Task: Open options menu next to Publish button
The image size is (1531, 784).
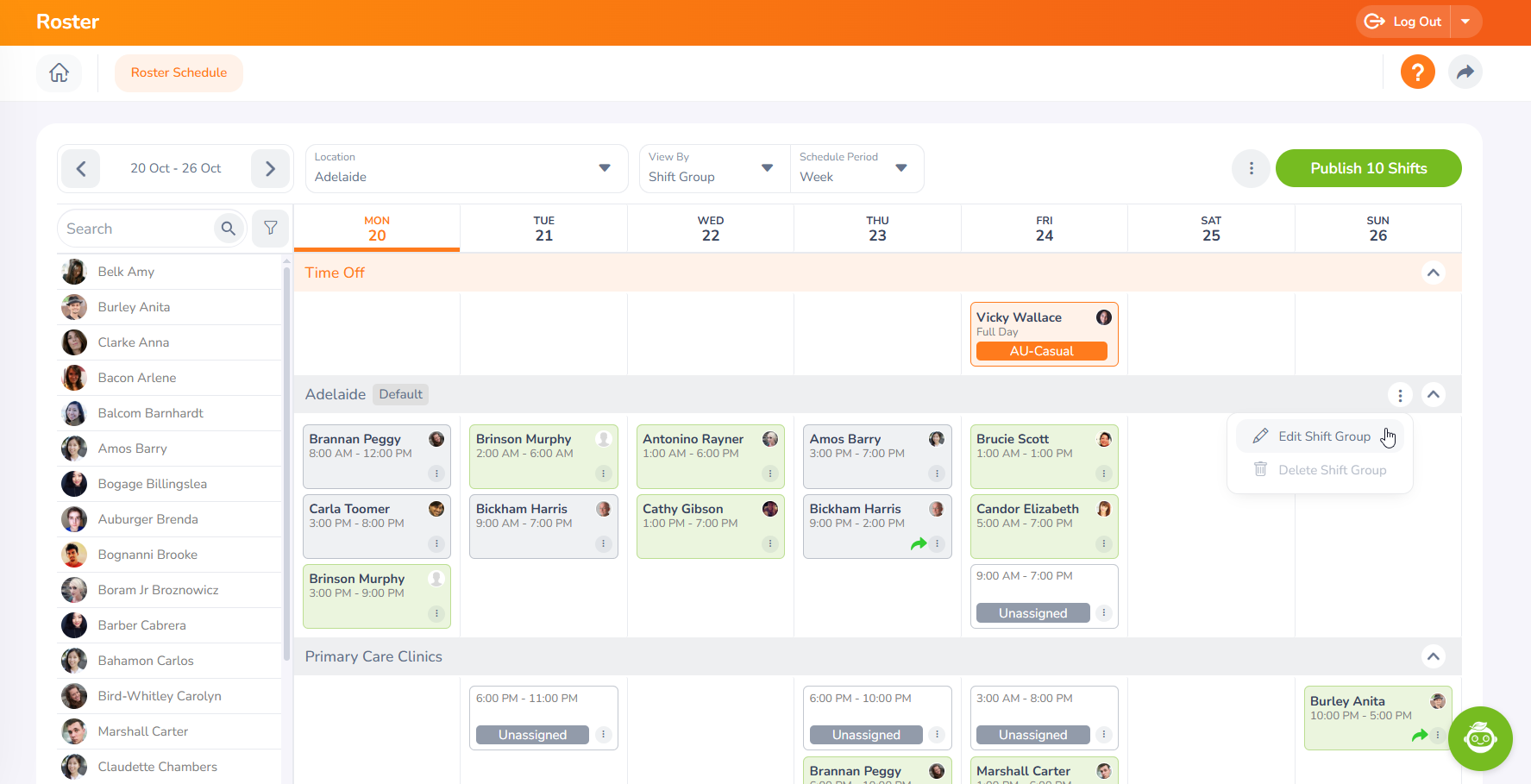Action: pos(1251,169)
